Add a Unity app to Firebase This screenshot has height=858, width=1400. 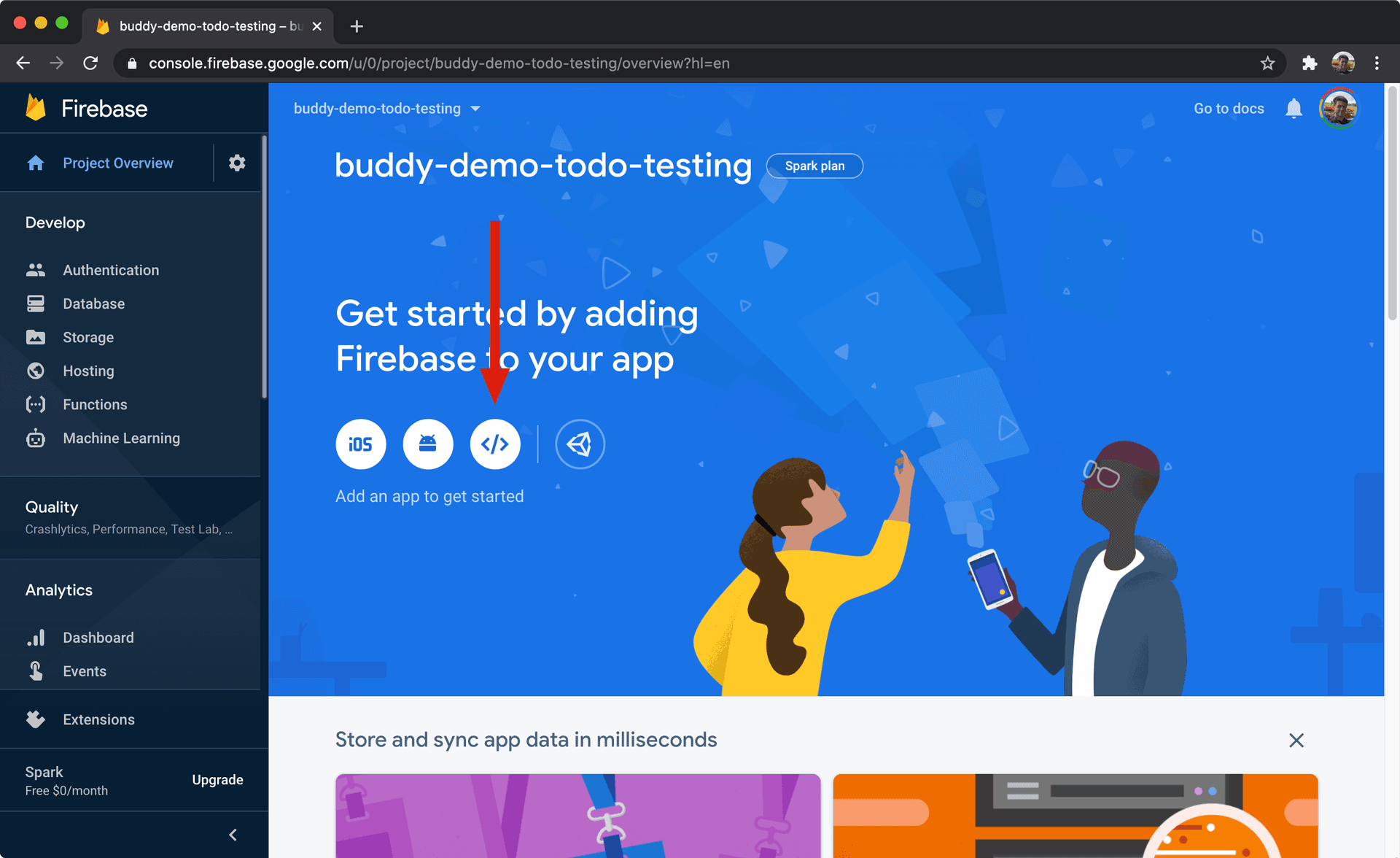click(x=580, y=444)
